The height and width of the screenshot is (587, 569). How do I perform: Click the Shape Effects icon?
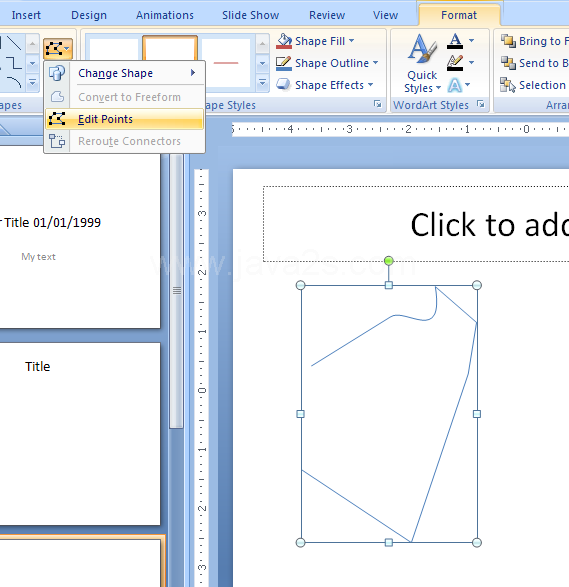point(284,85)
